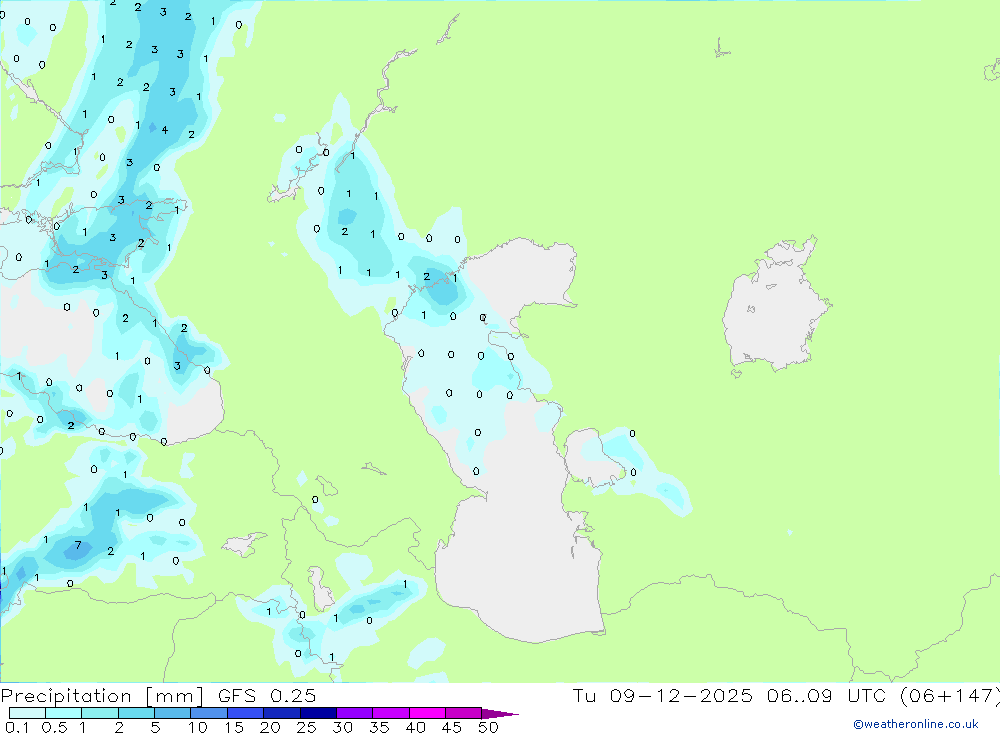Click the 1–2 mm legend color swatch
The image size is (1000, 733).
100,713
